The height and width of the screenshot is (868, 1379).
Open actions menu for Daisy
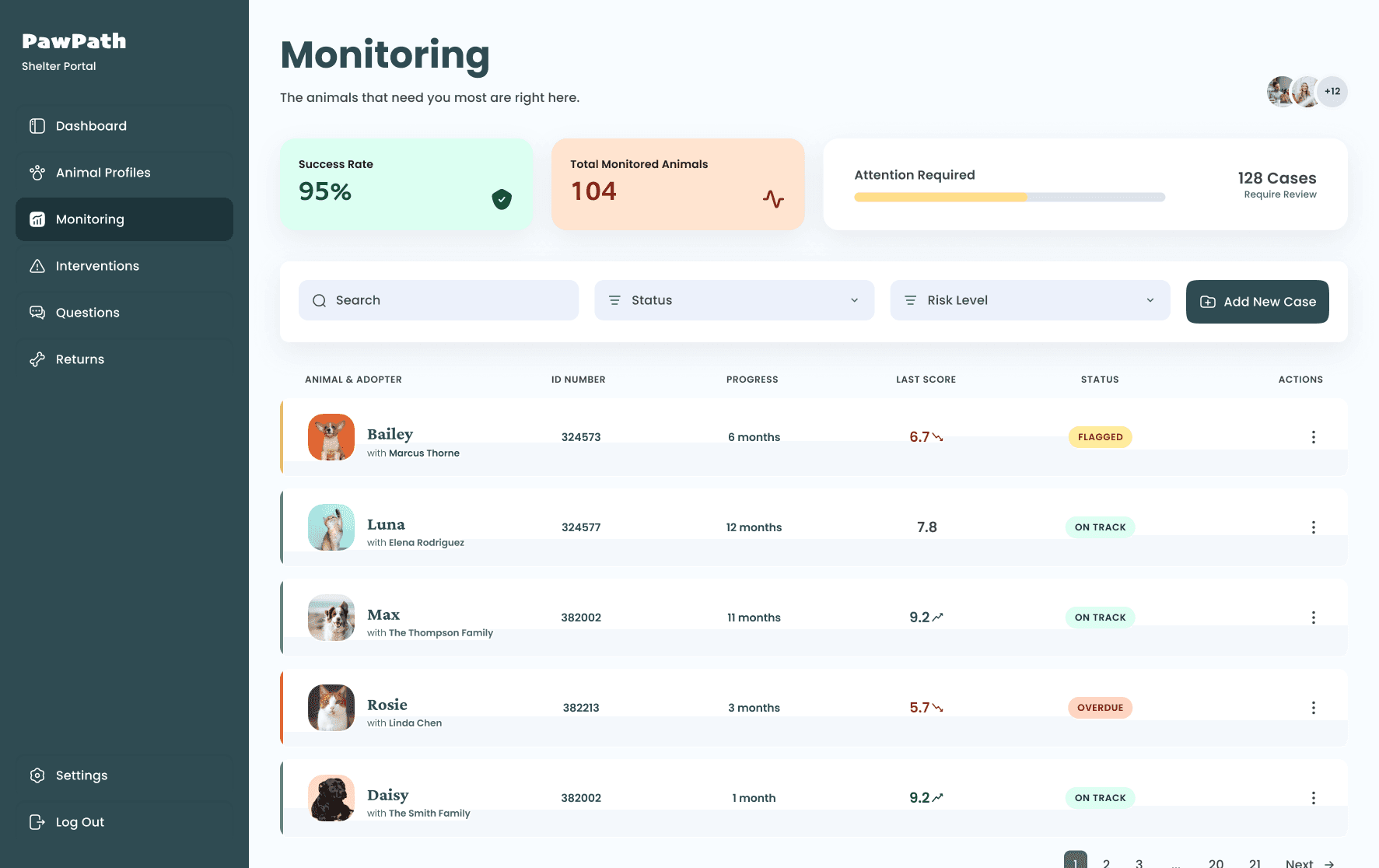(x=1314, y=798)
